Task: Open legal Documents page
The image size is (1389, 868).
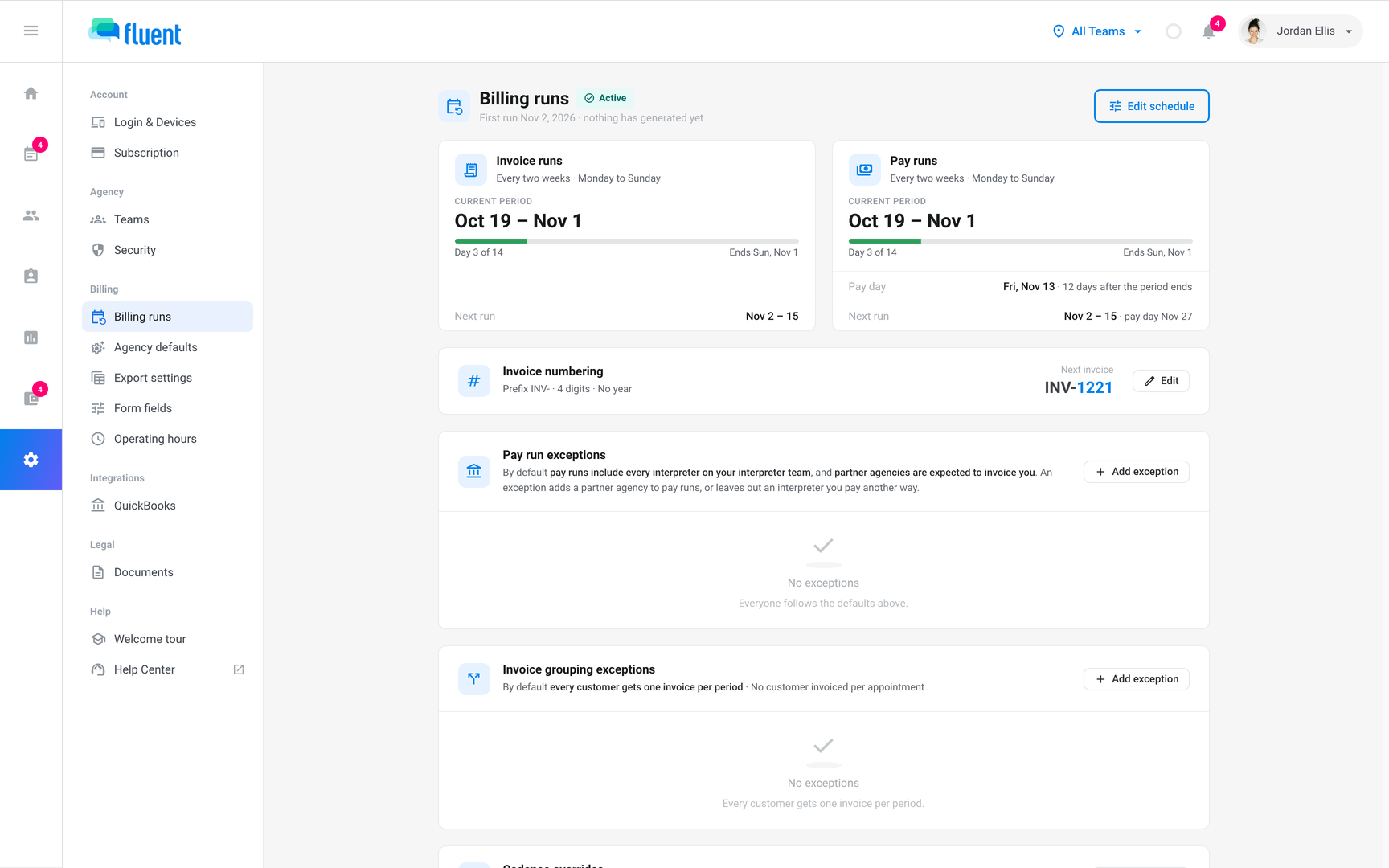Action: coord(167,572)
